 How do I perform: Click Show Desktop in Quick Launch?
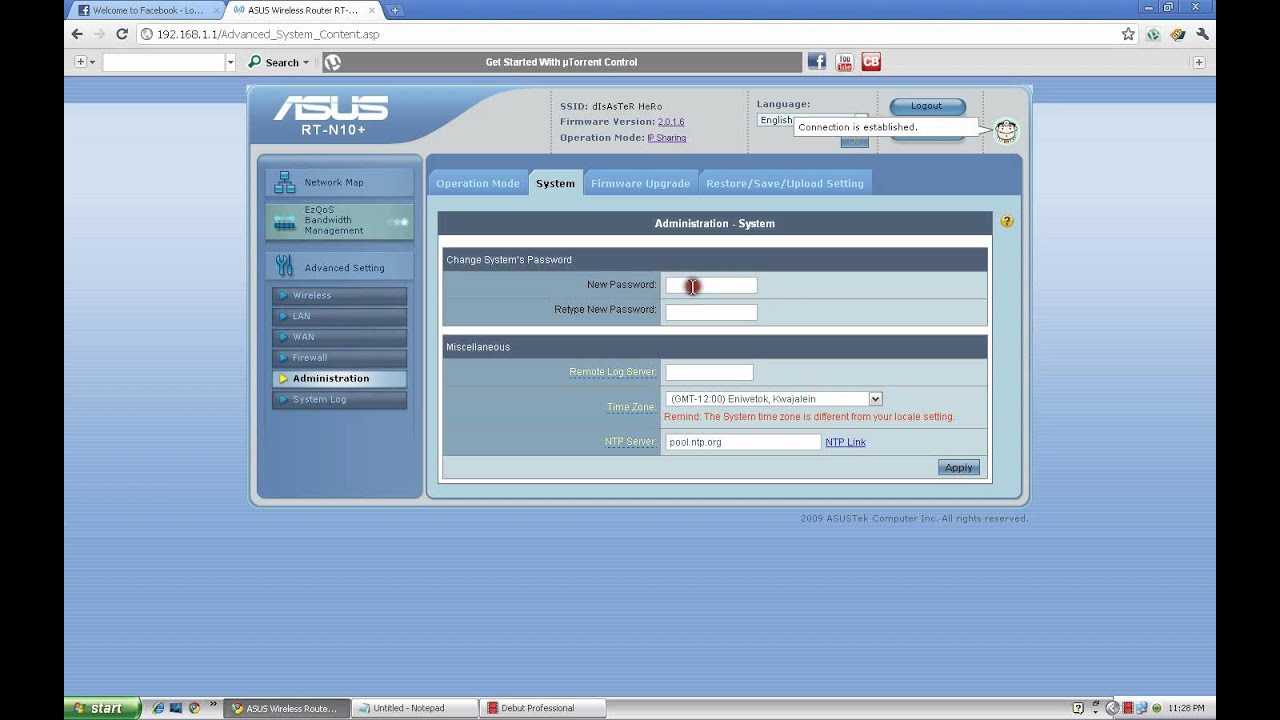pos(176,708)
